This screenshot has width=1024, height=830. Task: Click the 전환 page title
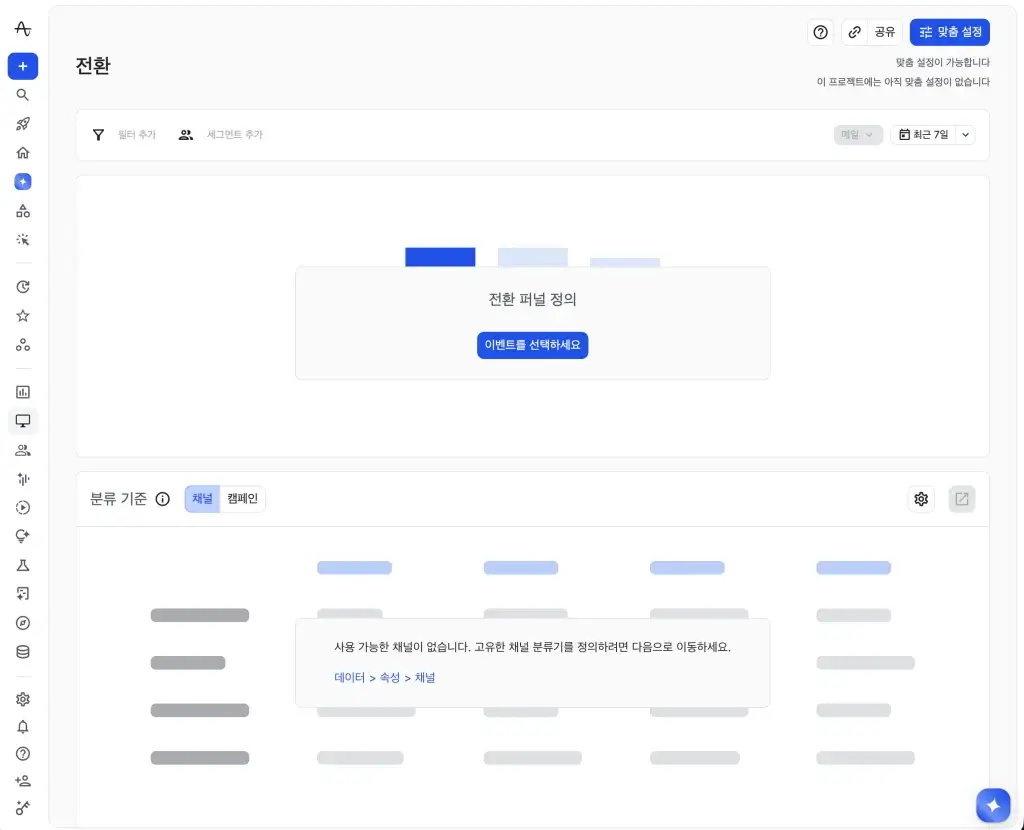(93, 65)
